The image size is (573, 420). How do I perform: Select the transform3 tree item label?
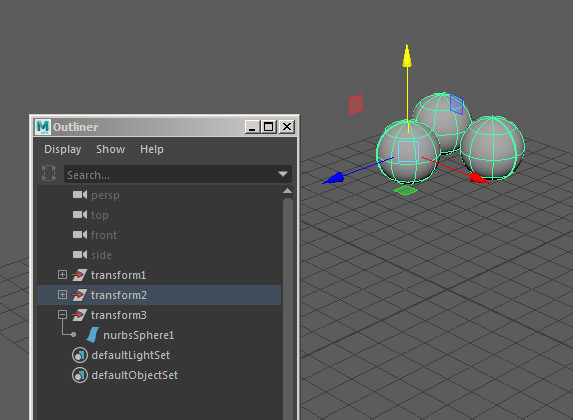click(x=118, y=315)
